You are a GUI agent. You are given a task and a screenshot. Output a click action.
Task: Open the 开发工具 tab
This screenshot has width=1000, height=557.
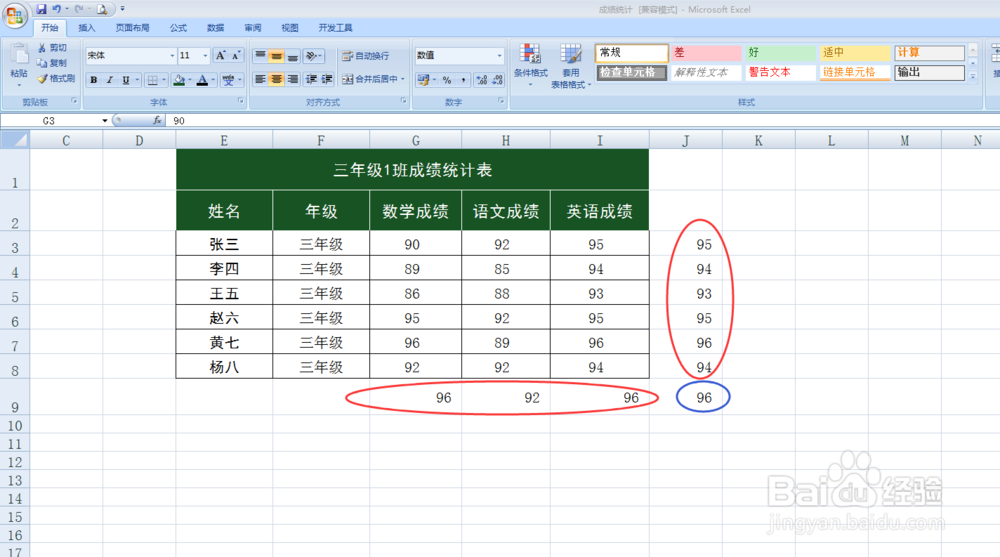click(x=335, y=28)
